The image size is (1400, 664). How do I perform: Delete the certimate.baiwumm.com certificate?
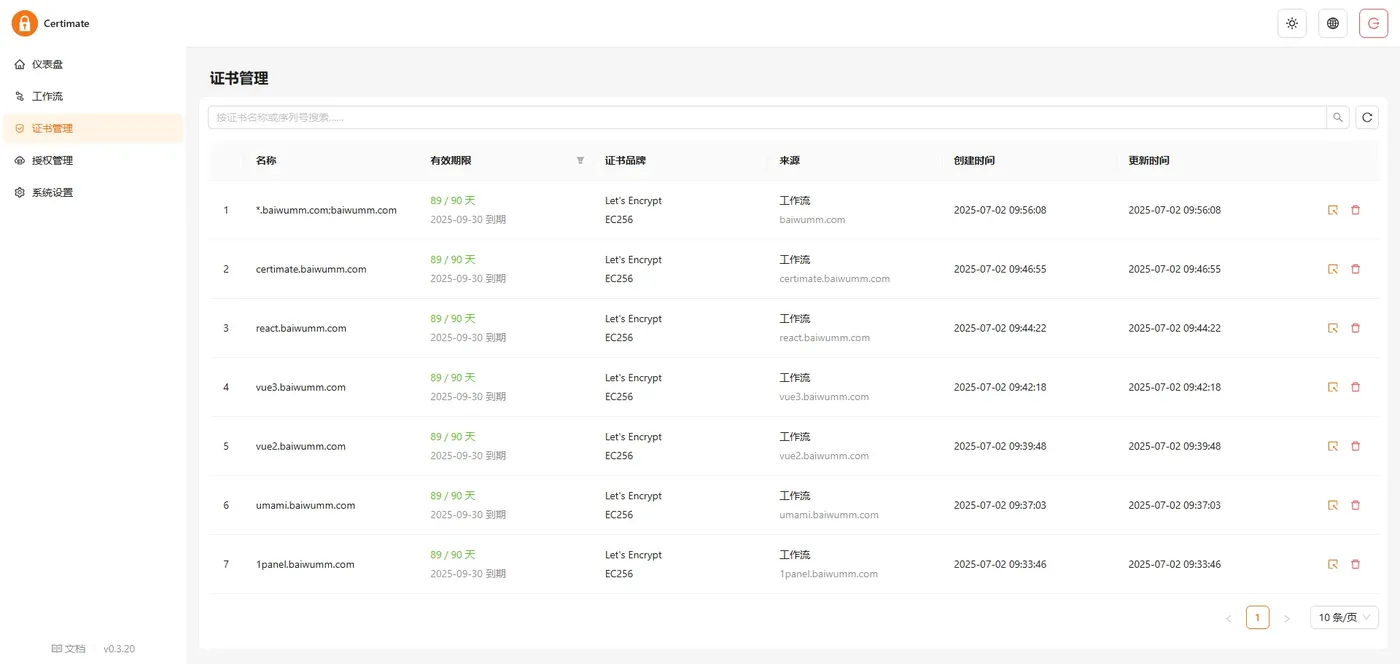coord(1356,269)
